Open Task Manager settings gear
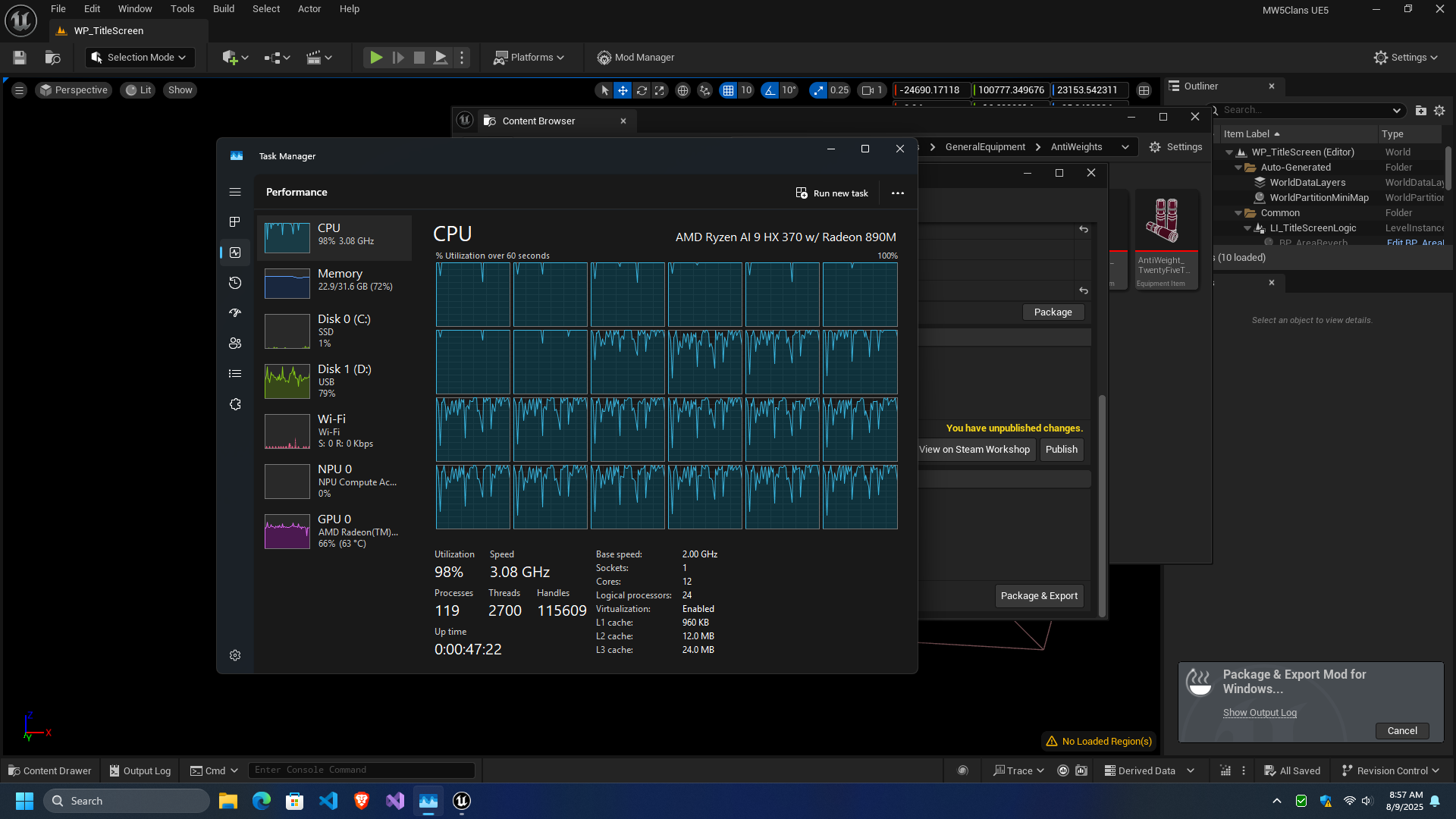The height and width of the screenshot is (819, 1456). click(235, 655)
